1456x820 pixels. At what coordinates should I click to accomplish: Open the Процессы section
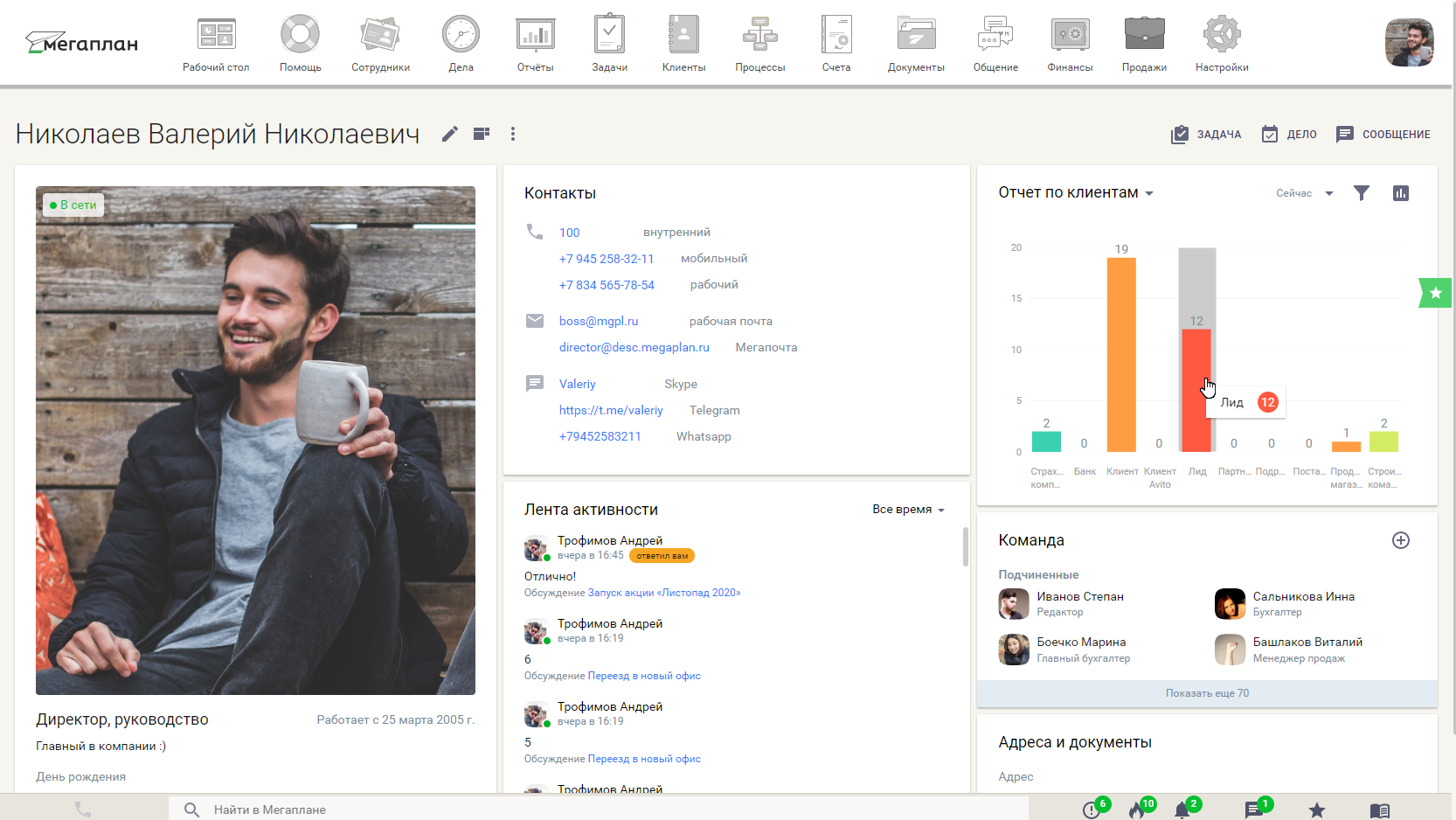759,44
